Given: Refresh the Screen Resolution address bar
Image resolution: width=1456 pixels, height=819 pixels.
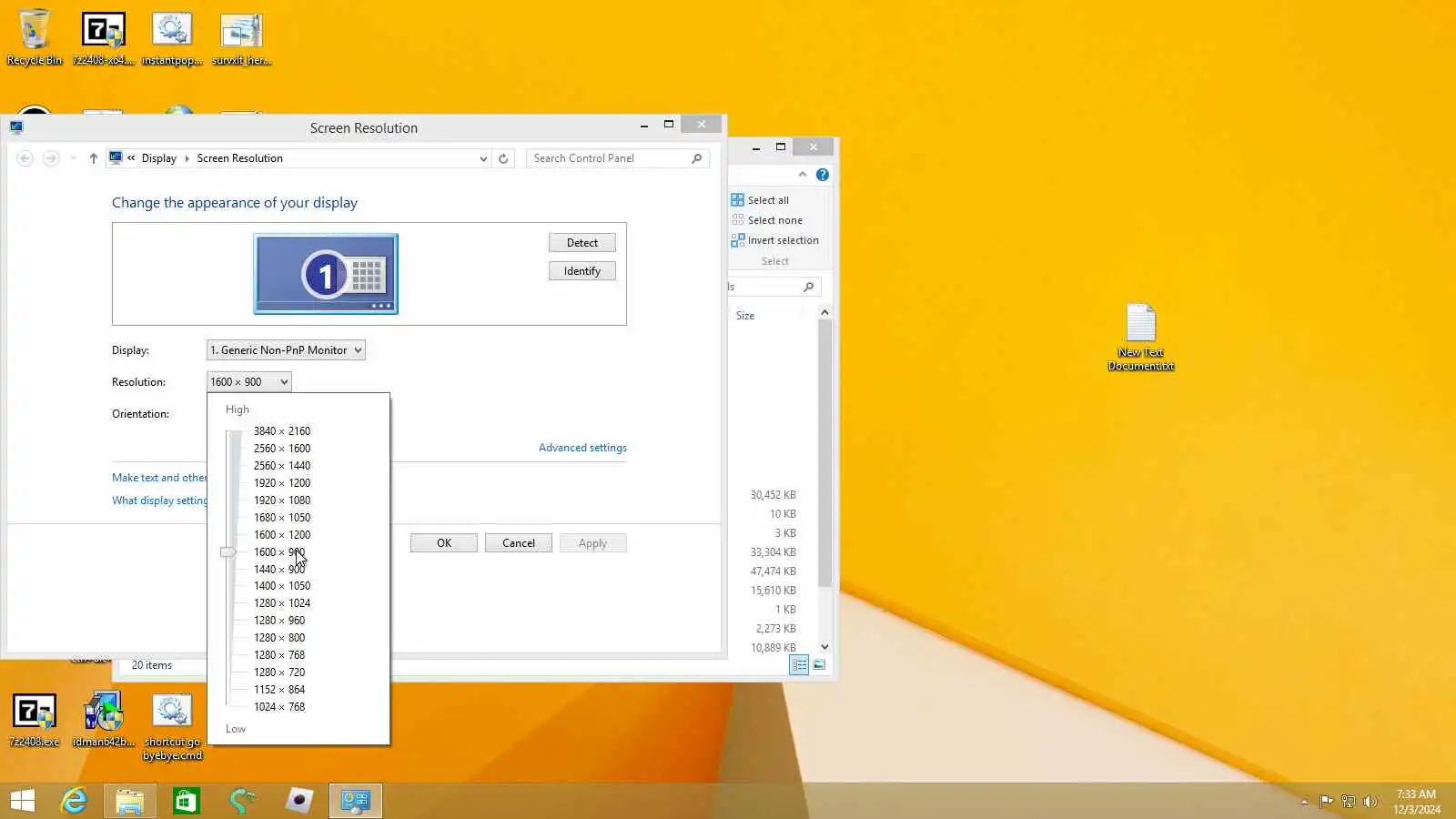Looking at the screenshot, I should [x=503, y=158].
